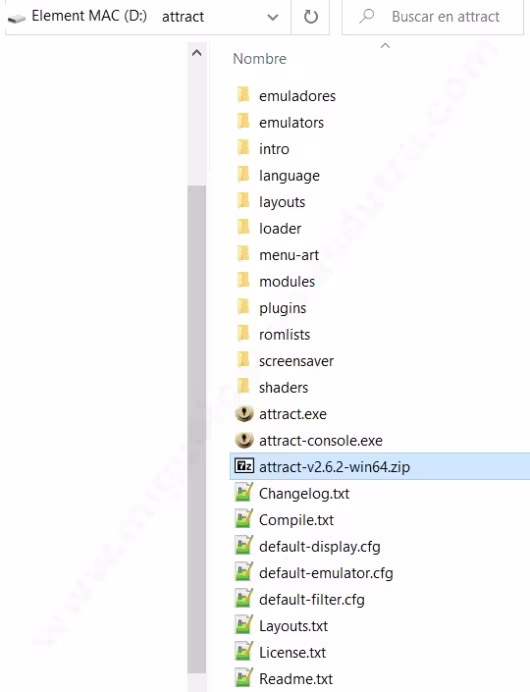Select the attract-v2.6.2-win64.zip file name

point(335,467)
